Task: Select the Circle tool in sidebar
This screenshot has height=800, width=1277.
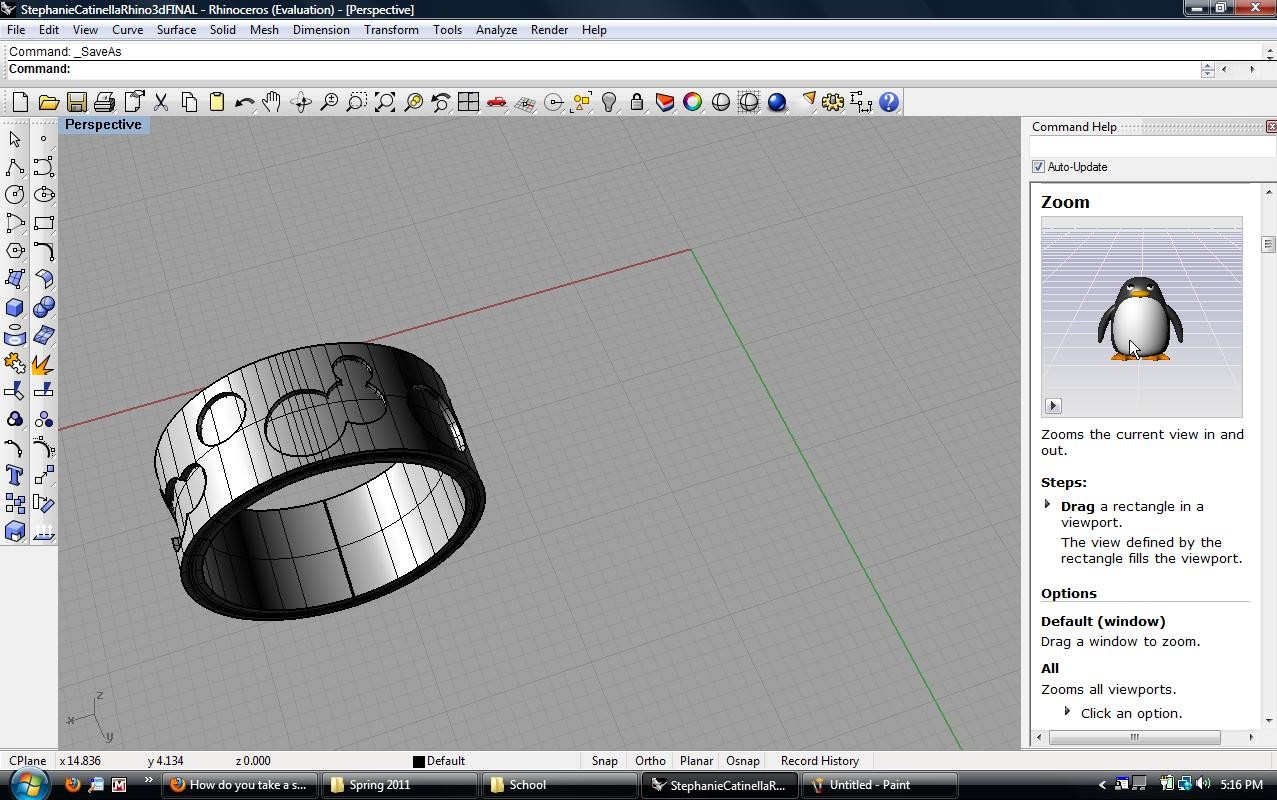Action: pos(15,195)
